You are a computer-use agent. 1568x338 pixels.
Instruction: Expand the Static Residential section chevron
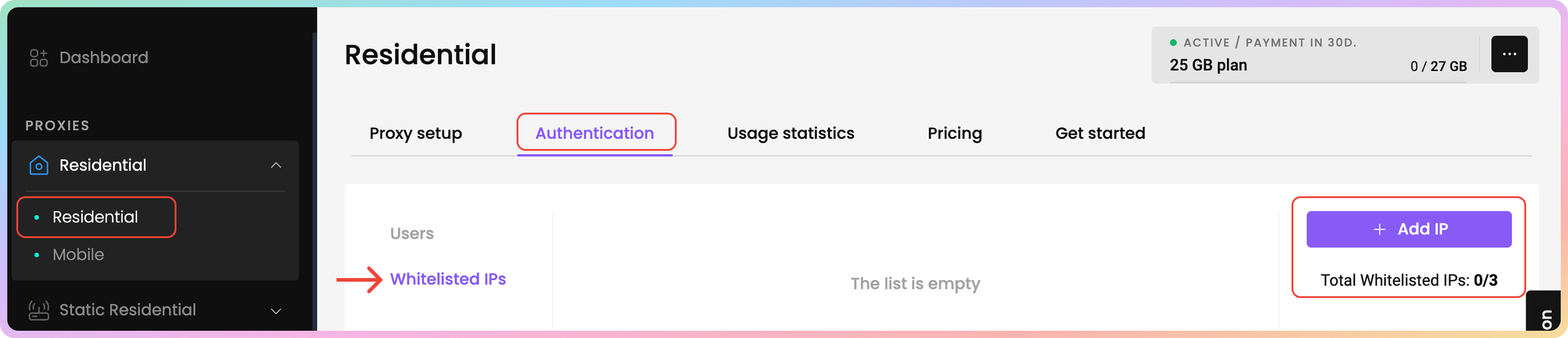[x=276, y=311]
